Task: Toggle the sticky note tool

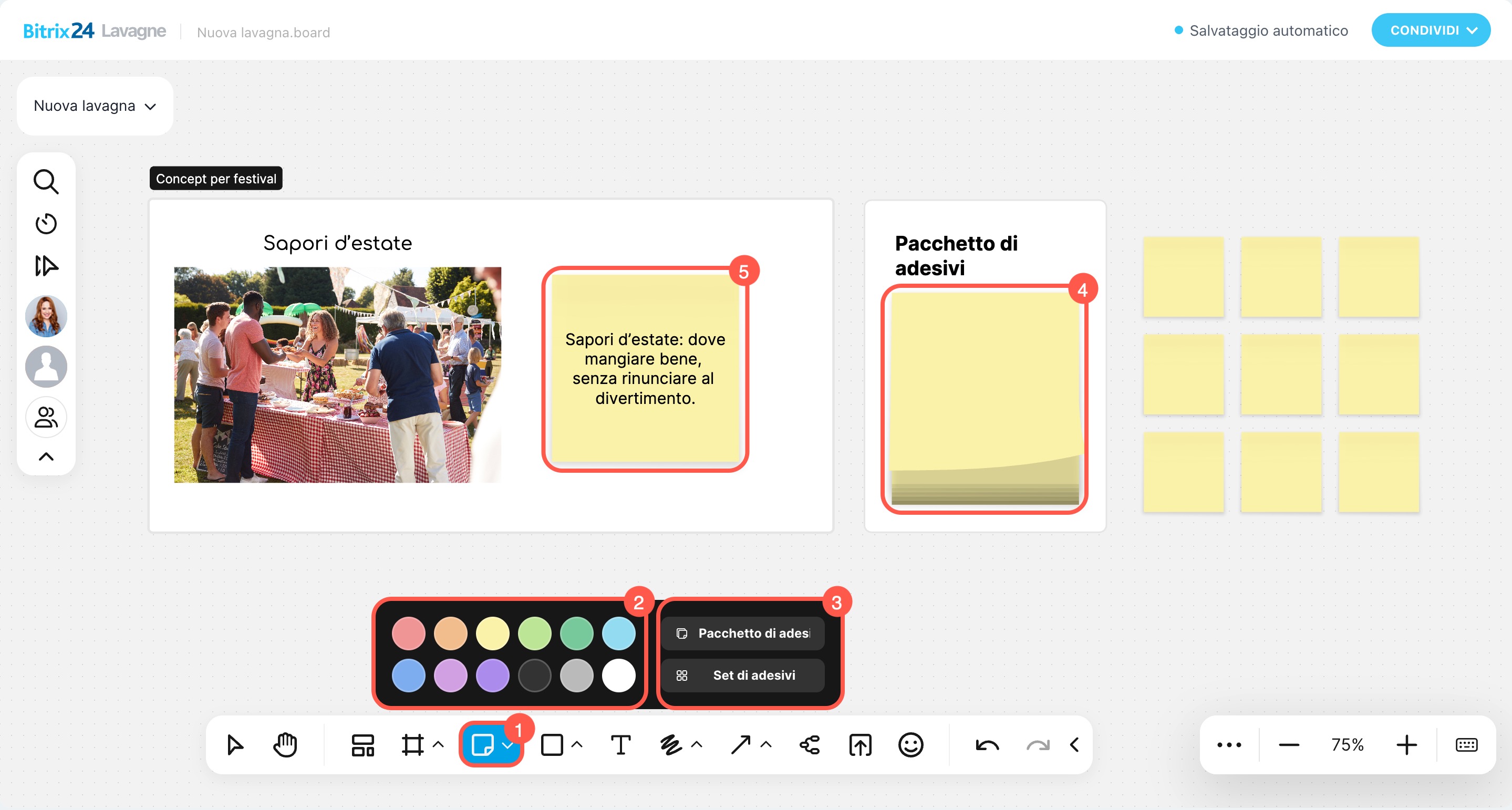Action: (x=482, y=745)
